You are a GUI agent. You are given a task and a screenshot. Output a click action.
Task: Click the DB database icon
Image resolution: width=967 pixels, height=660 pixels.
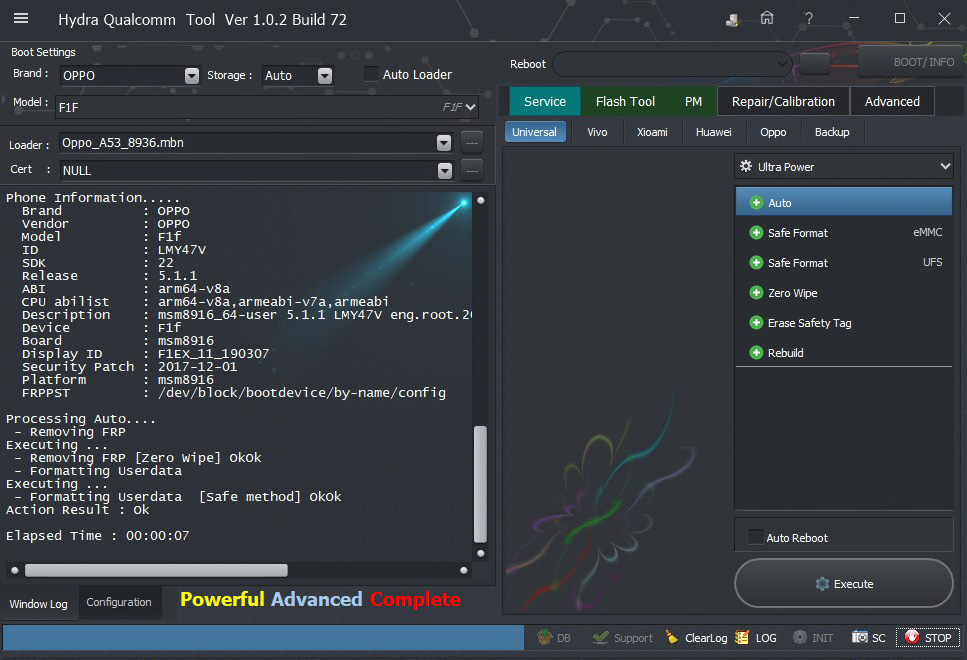click(545, 637)
